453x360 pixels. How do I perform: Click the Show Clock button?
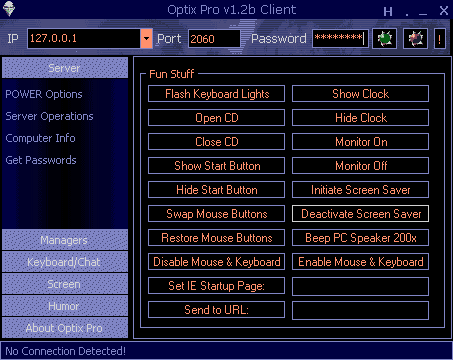pyautogui.click(x=361, y=94)
